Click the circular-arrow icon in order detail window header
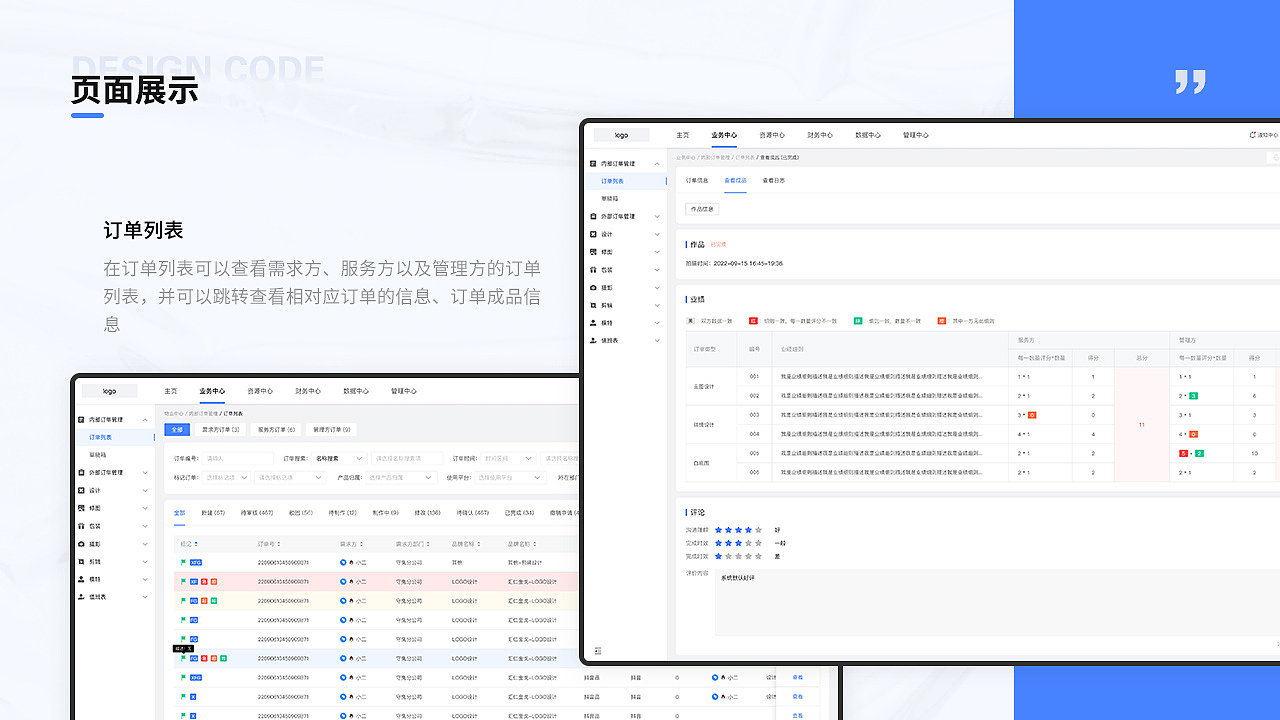The width and height of the screenshot is (1280, 720). click(x=1252, y=135)
